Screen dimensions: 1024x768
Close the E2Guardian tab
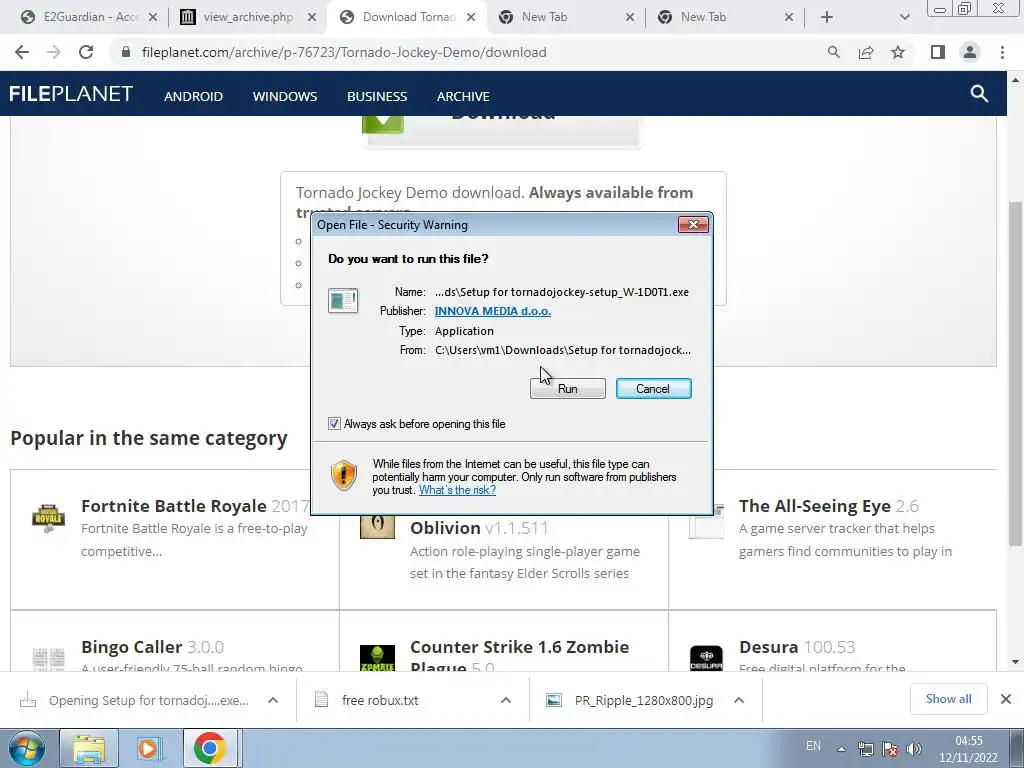coord(153,17)
